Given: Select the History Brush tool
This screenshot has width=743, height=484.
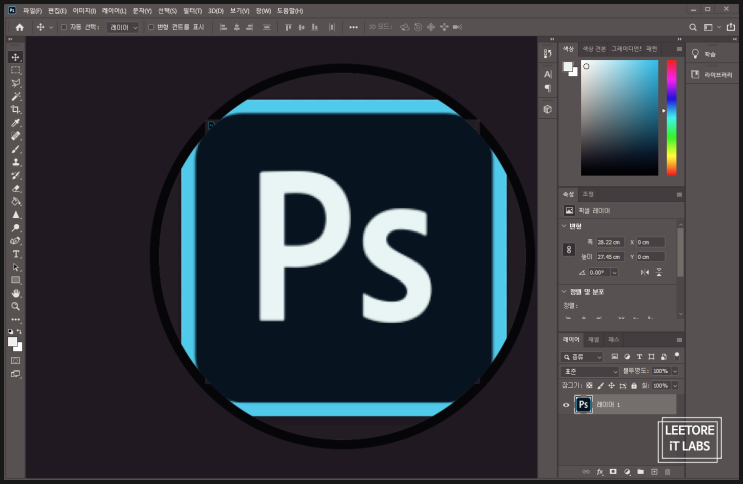Looking at the screenshot, I should tap(16, 175).
